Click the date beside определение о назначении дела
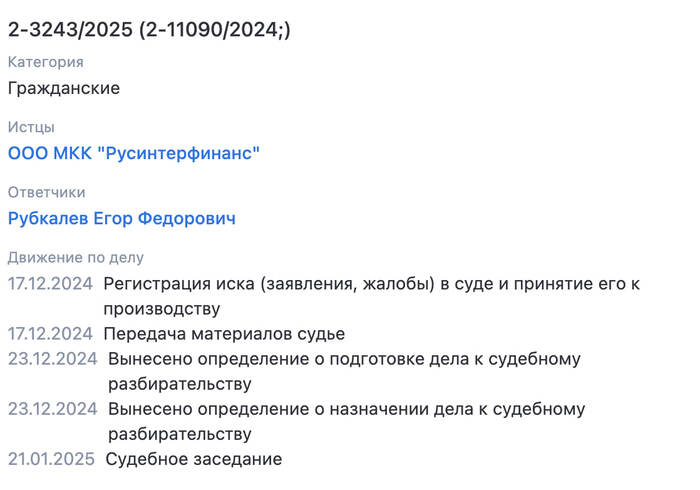Viewport: 700px width, 490px height. click(x=53, y=409)
